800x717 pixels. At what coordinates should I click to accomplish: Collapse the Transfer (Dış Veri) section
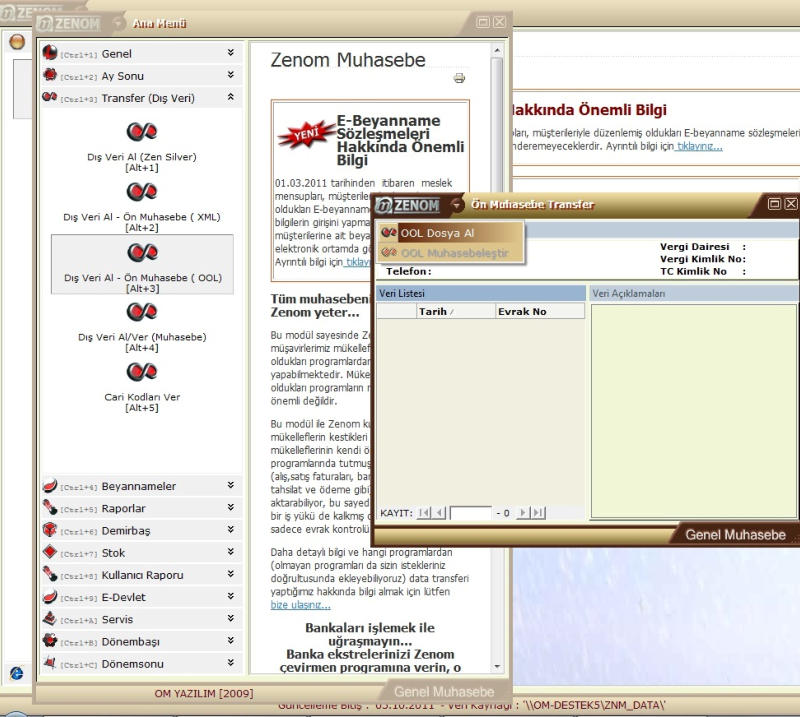click(x=231, y=98)
